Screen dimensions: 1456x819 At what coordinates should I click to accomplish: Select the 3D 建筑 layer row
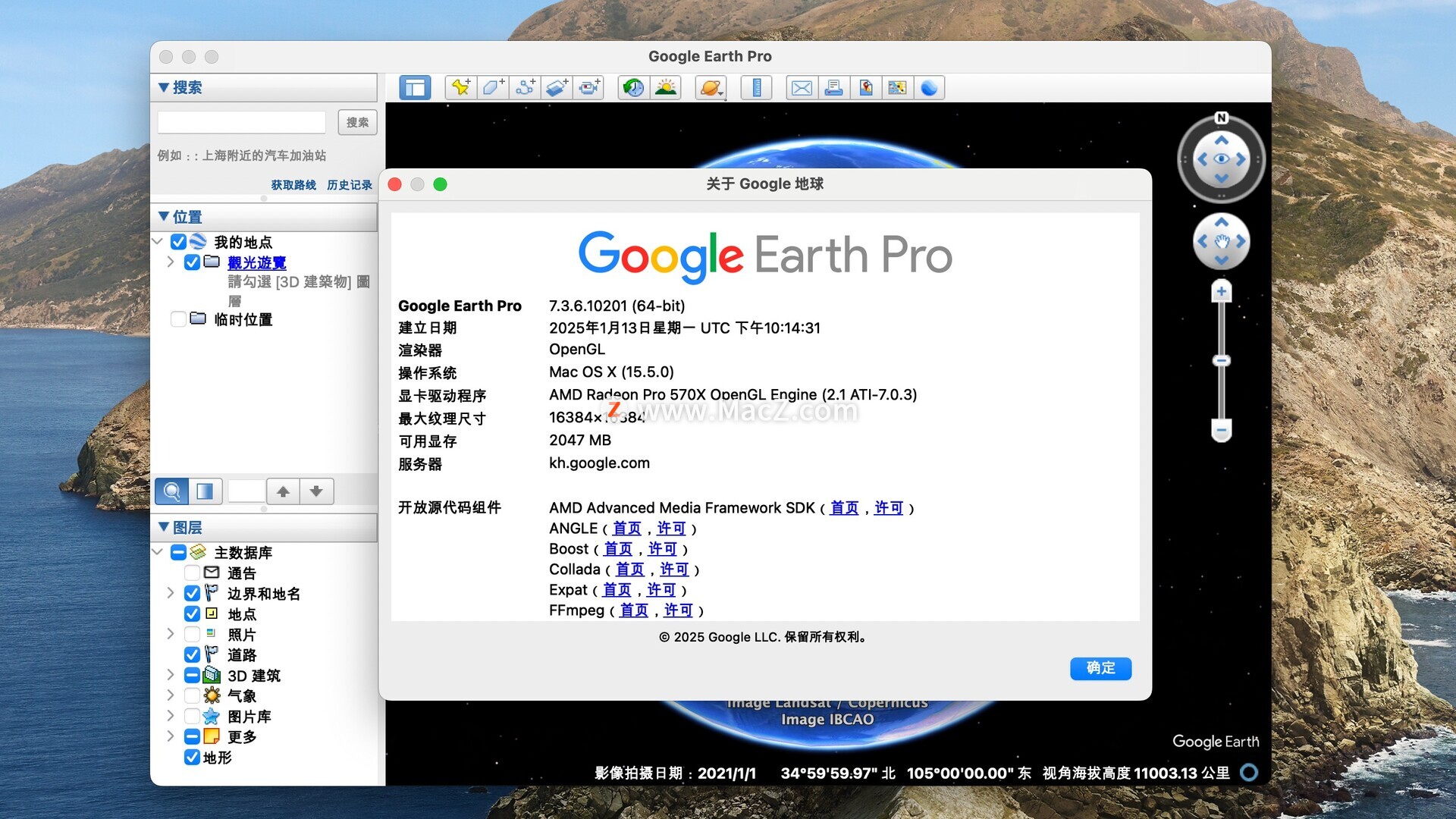(254, 676)
